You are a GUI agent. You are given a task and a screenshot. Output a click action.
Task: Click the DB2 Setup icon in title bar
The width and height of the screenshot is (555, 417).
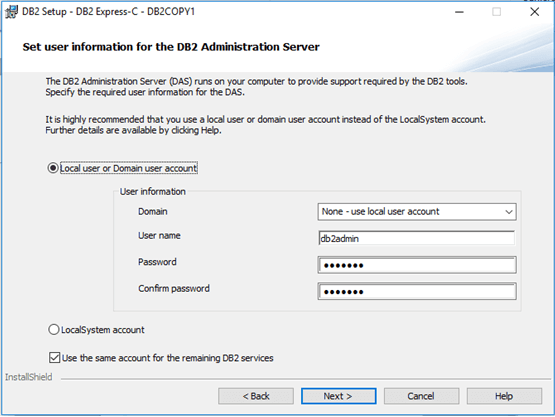click(11, 12)
